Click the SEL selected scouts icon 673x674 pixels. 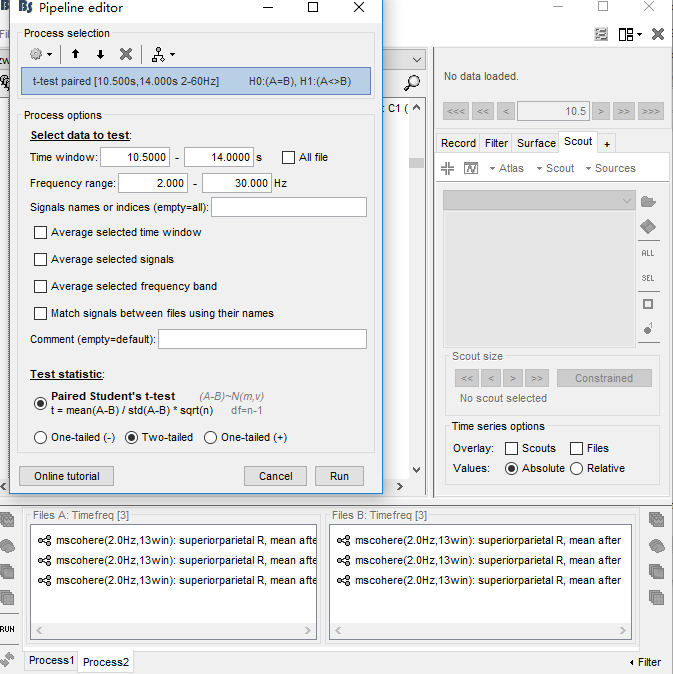[648, 278]
